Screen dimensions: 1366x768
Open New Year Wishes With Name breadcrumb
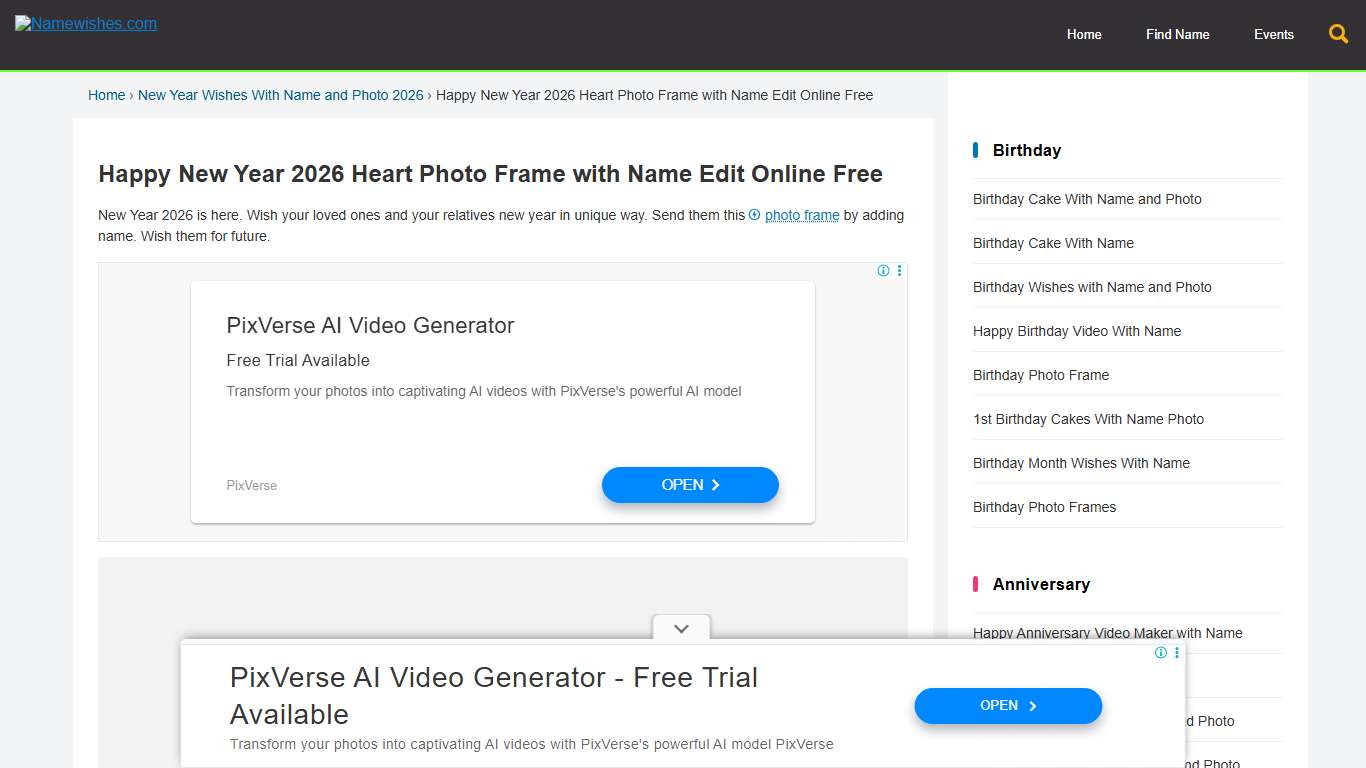click(x=280, y=95)
